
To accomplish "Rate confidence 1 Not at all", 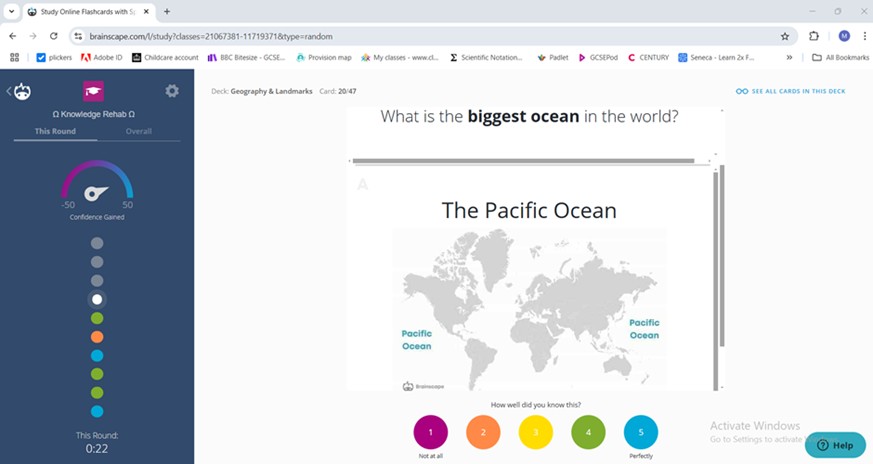I will [430, 432].
